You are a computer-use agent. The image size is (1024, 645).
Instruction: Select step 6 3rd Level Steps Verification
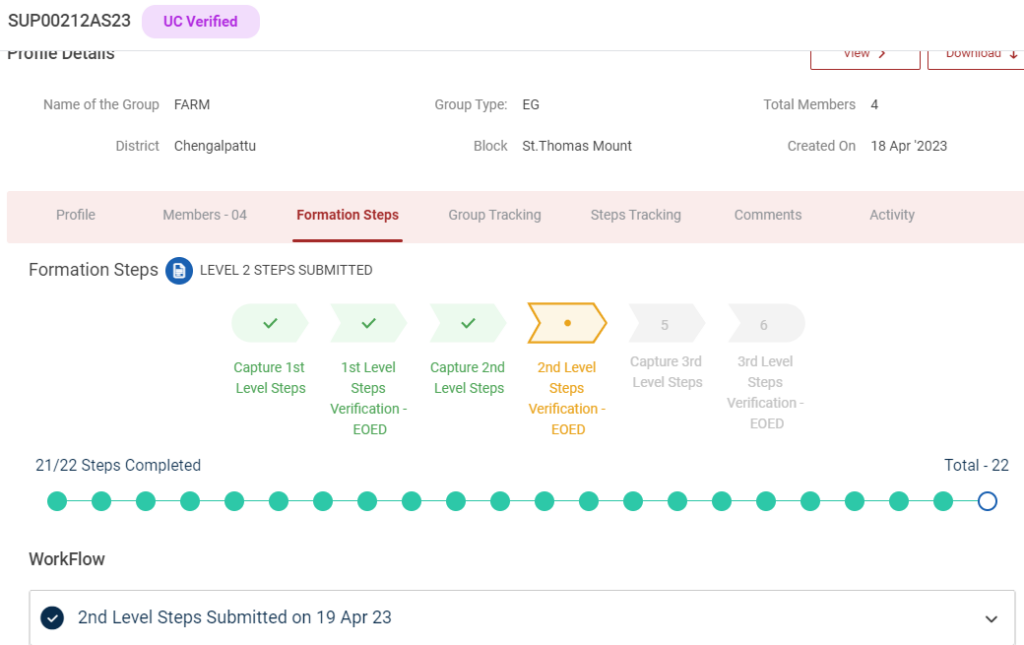coord(764,325)
